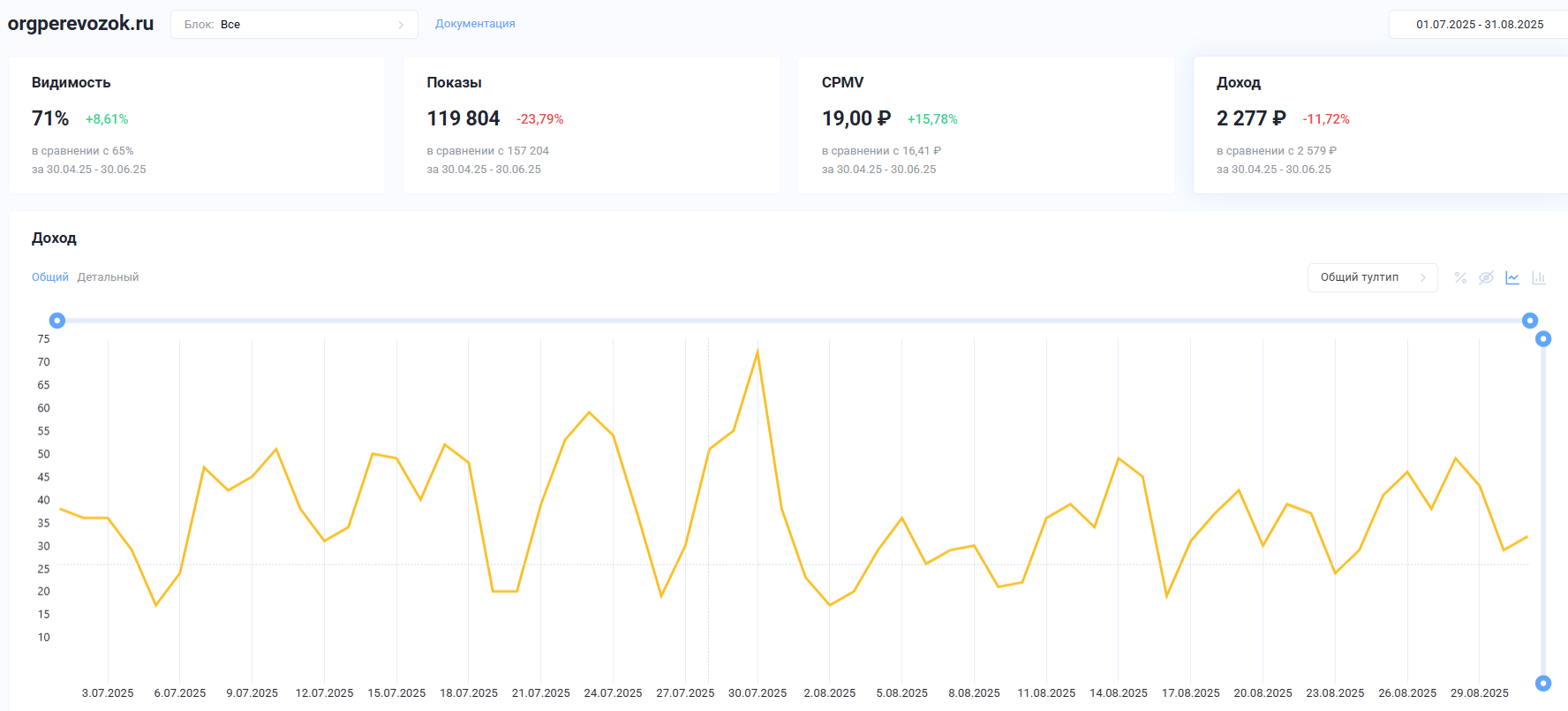Switch the chart to percent mode
This screenshot has width=1568, height=711.
click(1460, 278)
